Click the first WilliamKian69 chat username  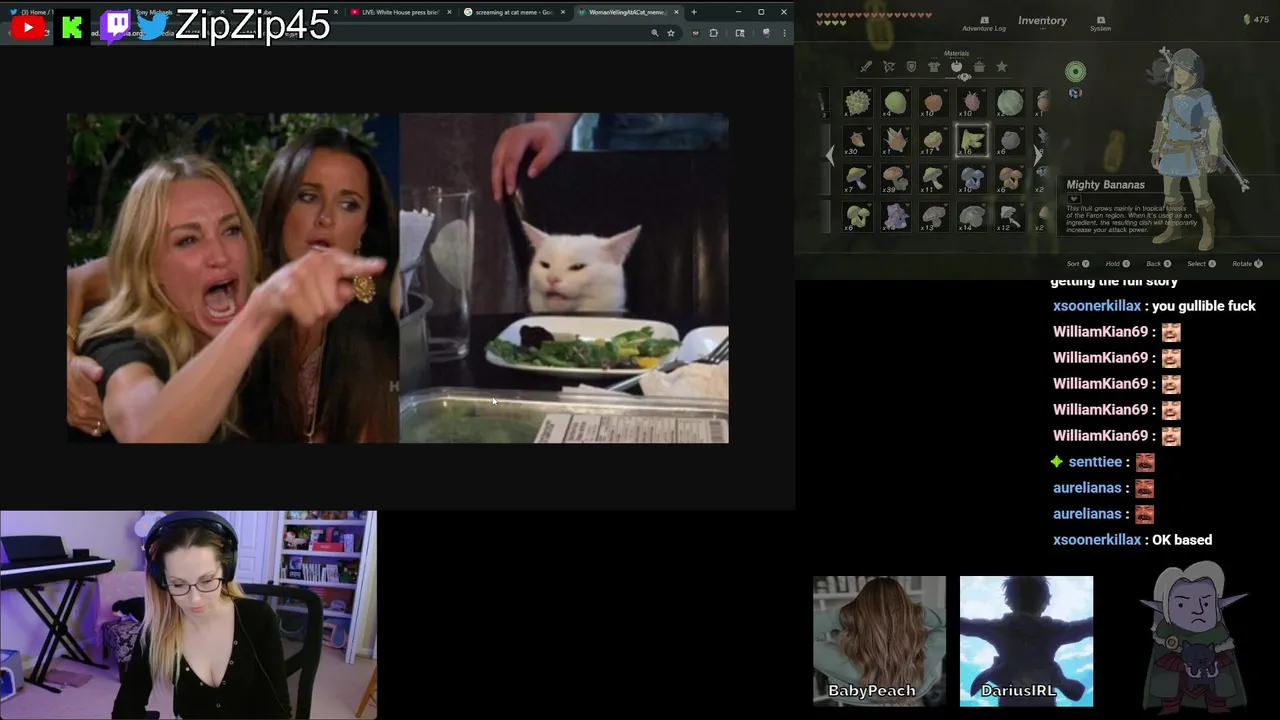pos(1100,332)
